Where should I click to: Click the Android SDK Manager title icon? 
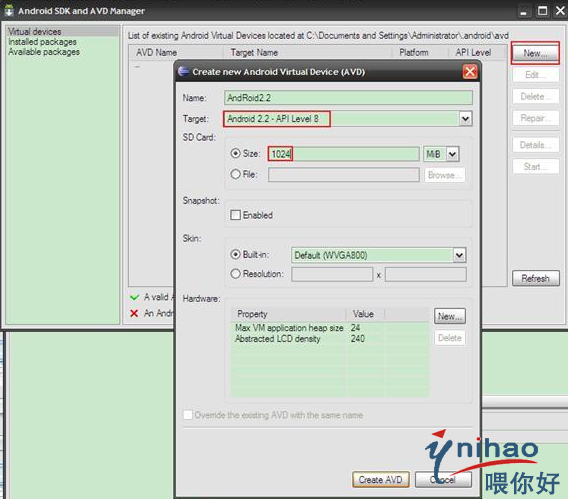coord(9,11)
